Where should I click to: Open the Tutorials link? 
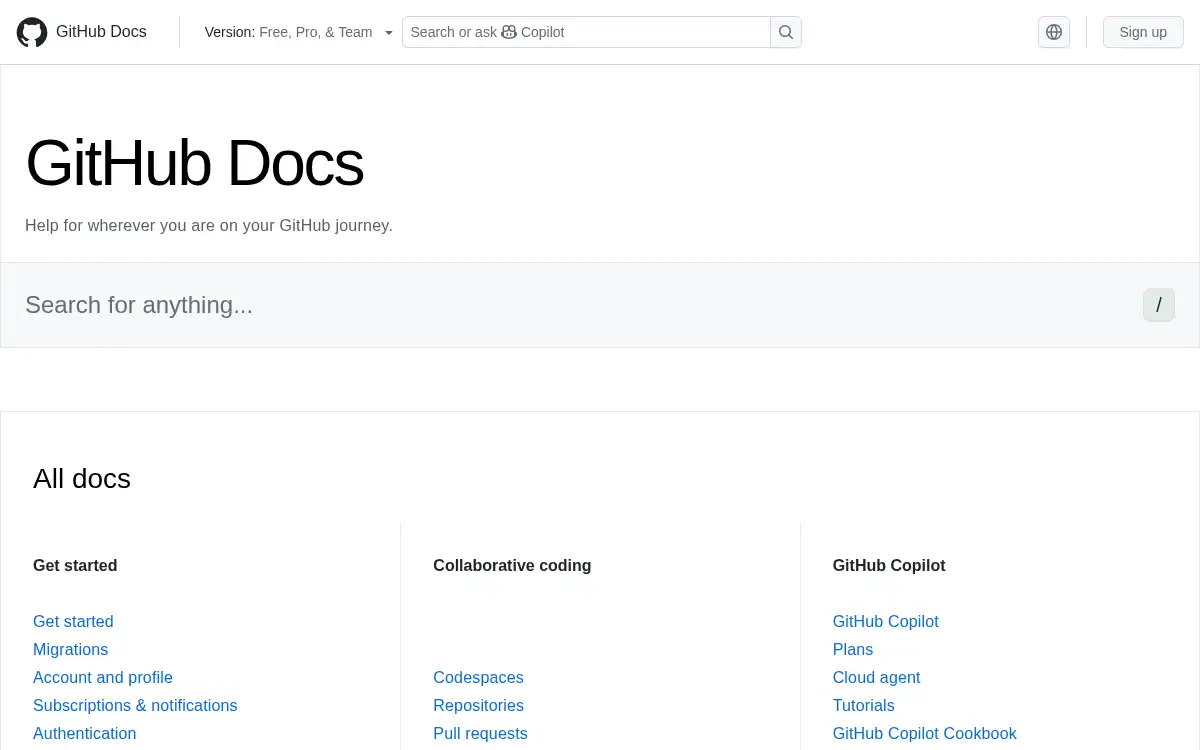[863, 705]
